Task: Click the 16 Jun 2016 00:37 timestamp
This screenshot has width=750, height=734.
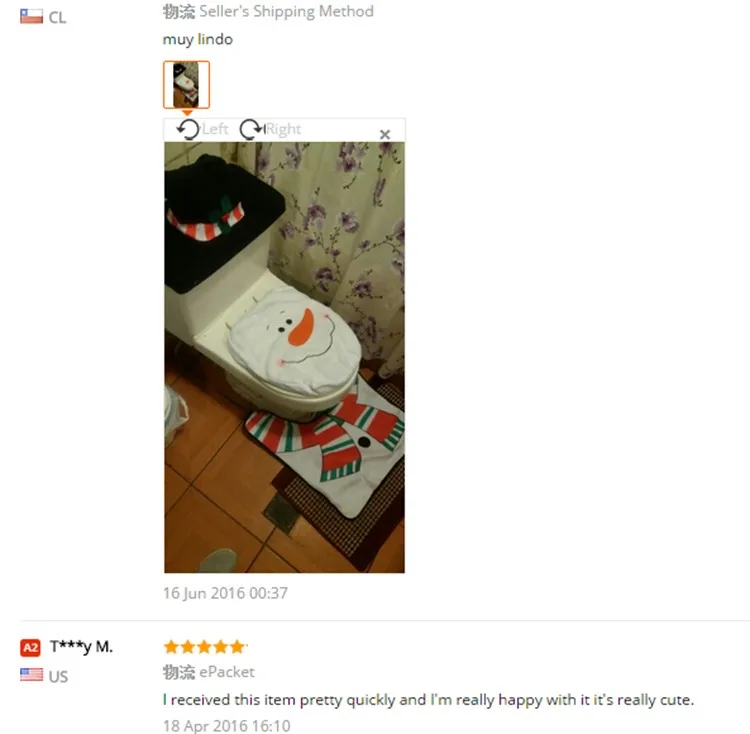Action: (225, 593)
